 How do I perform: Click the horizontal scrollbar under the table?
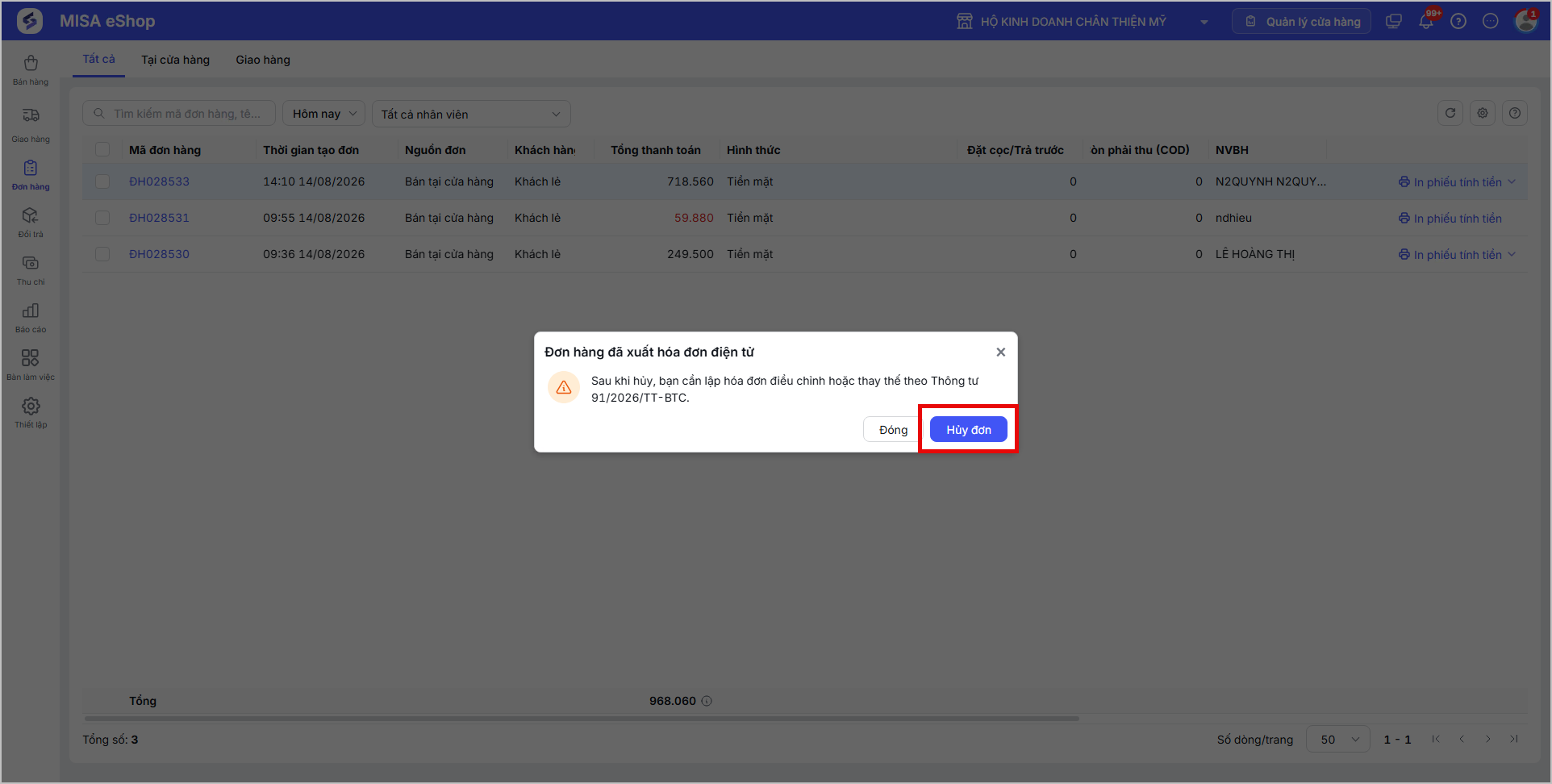pos(582,718)
